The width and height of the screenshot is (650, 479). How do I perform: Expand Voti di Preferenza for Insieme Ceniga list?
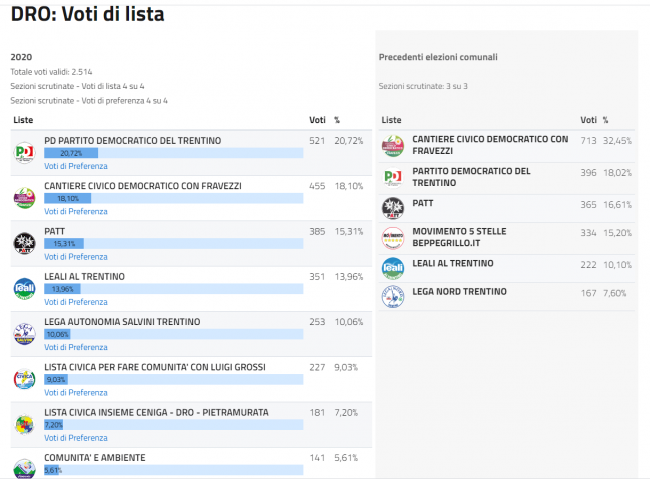point(75,438)
